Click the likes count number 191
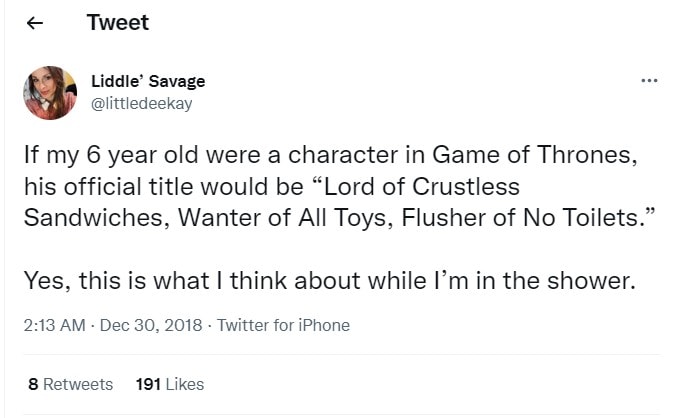 (x=146, y=384)
